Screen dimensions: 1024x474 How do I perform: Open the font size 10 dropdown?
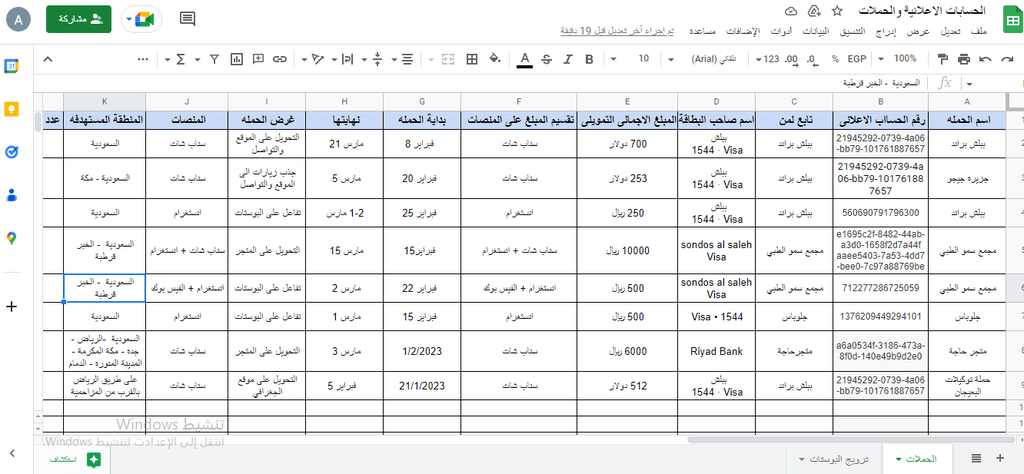coord(632,59)
